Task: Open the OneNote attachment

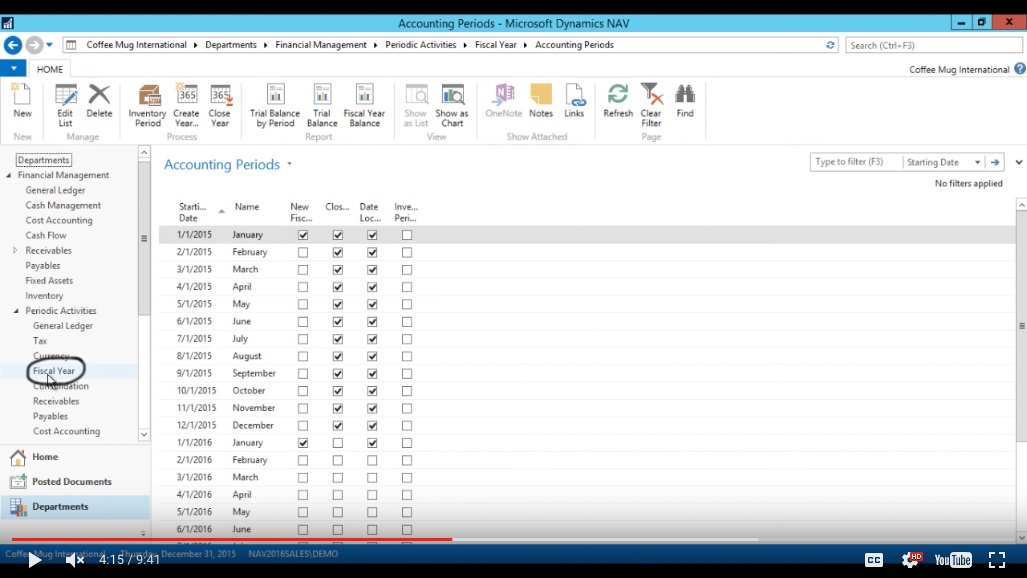Action: (x=504, y=100)
